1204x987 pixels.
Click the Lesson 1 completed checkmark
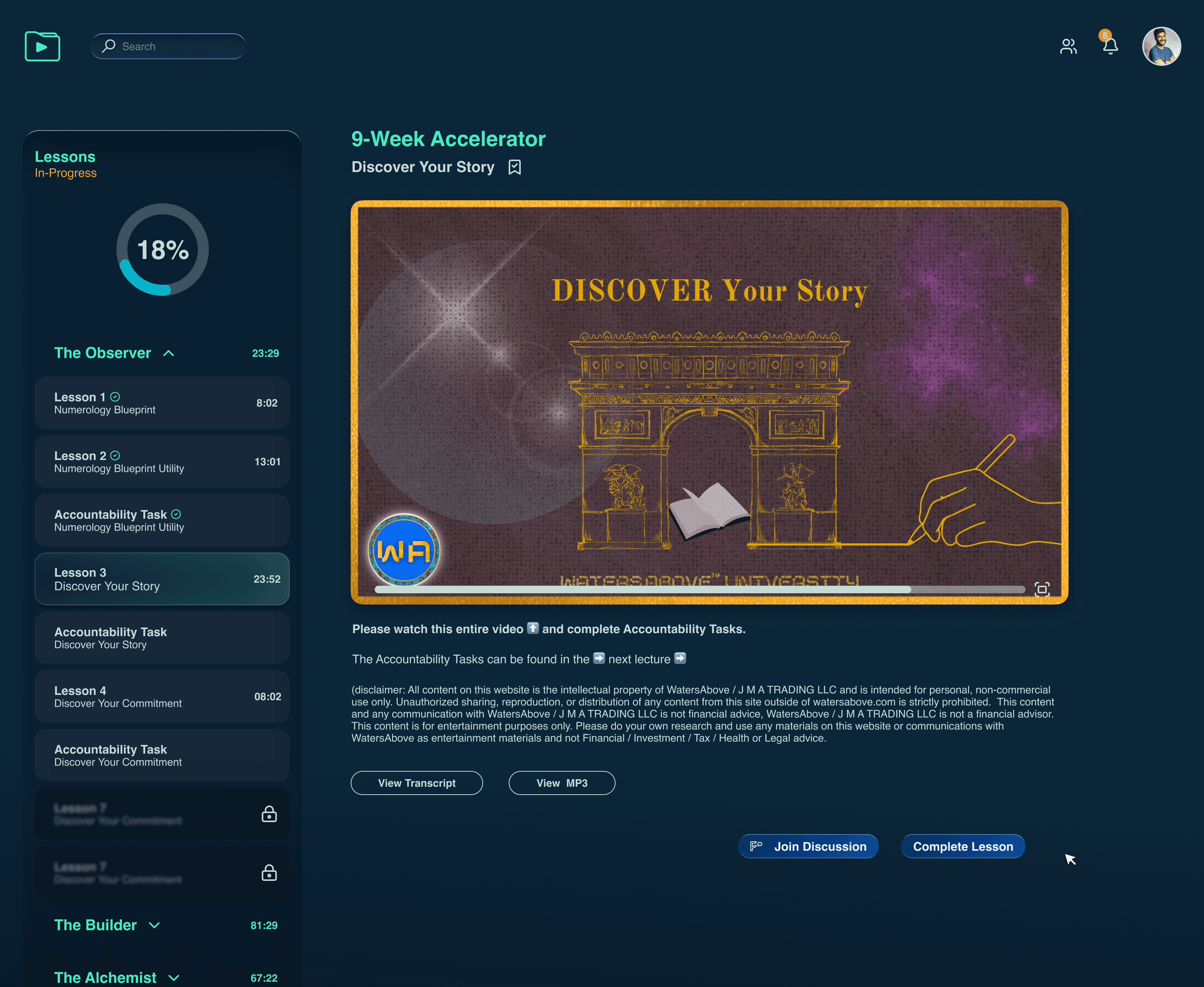coord(116,397)
